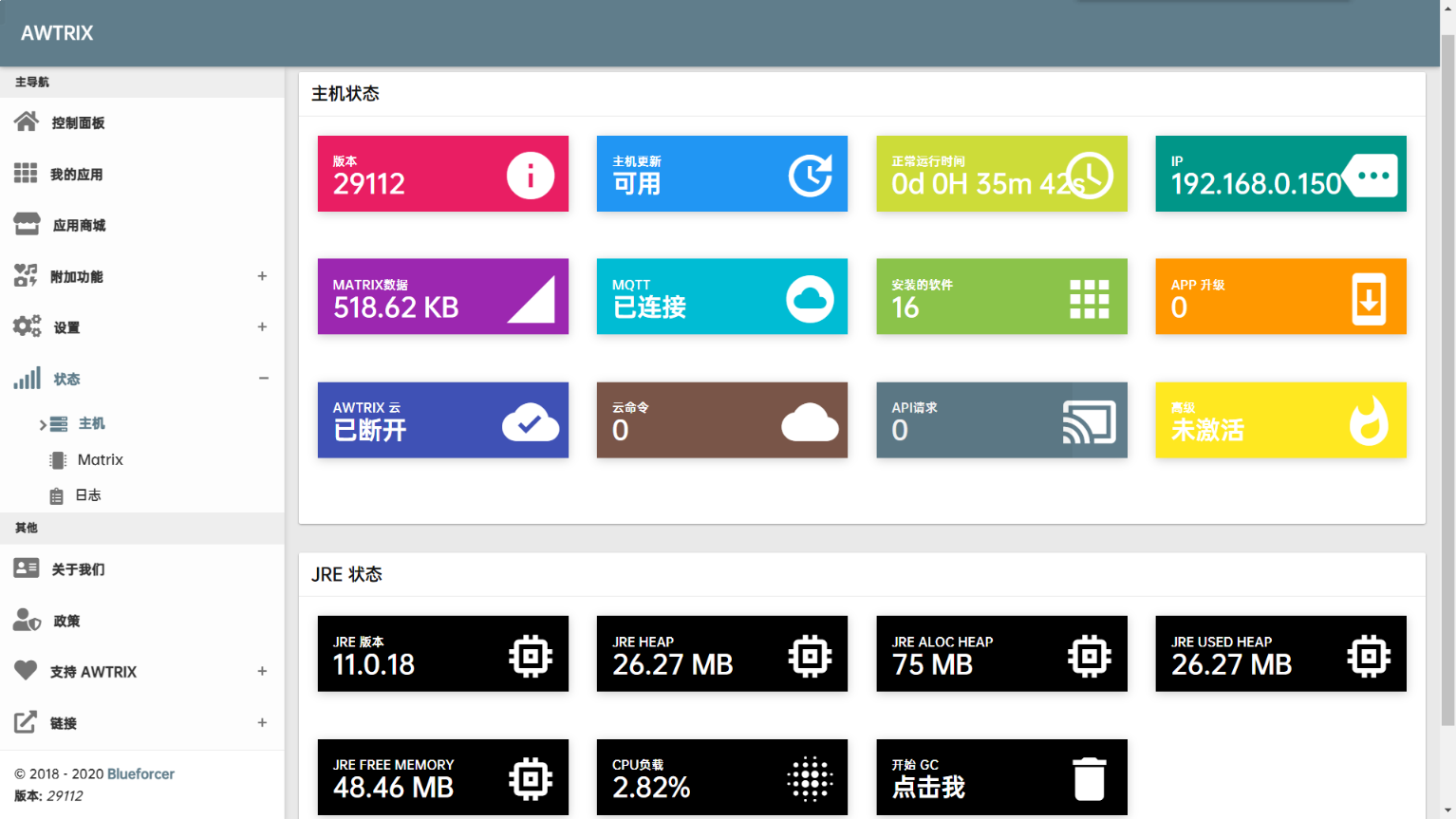Click the Blueforcer link in footer
This screenshot has height=819, width=1456.
pos(140,773)
